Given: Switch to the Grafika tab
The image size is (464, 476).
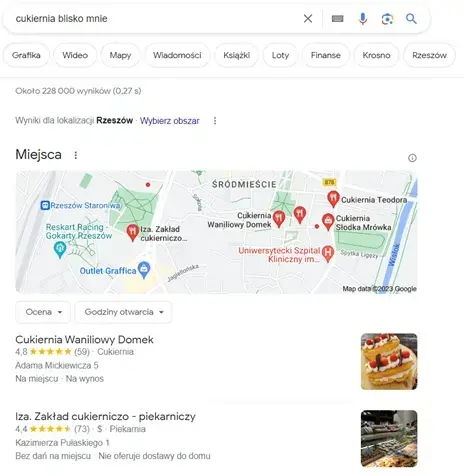Looking at the screenshot, I should click(26, 55).
